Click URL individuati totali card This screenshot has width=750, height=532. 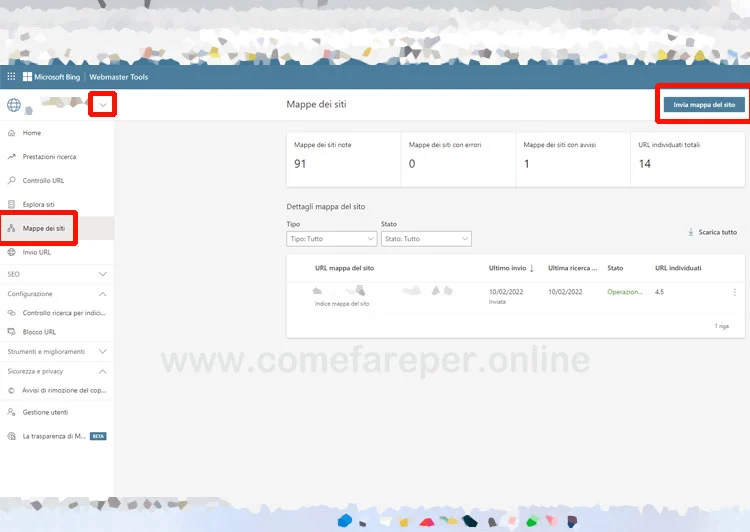coord(688,159)
